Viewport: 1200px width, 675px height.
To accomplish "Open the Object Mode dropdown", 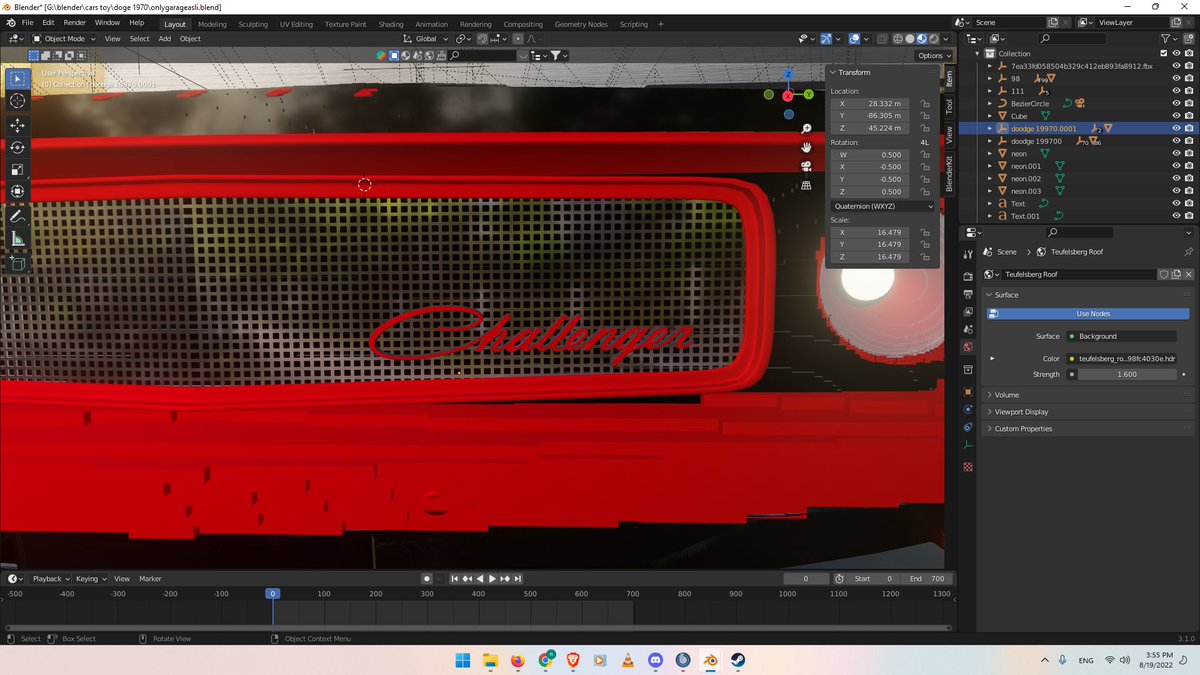I will 62,39.
